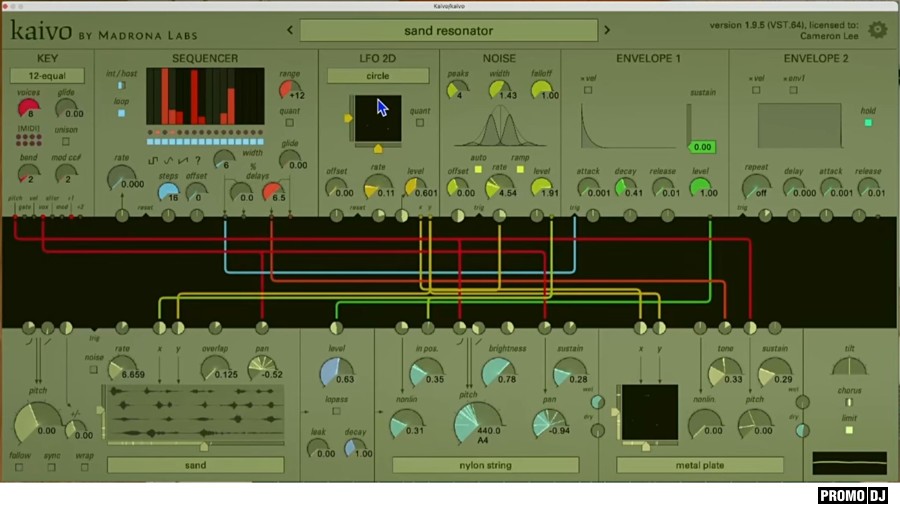This screenshot has width=900, height=518.
Task: Open the 12-equal tuning dropdown
Action: (47, 76)
